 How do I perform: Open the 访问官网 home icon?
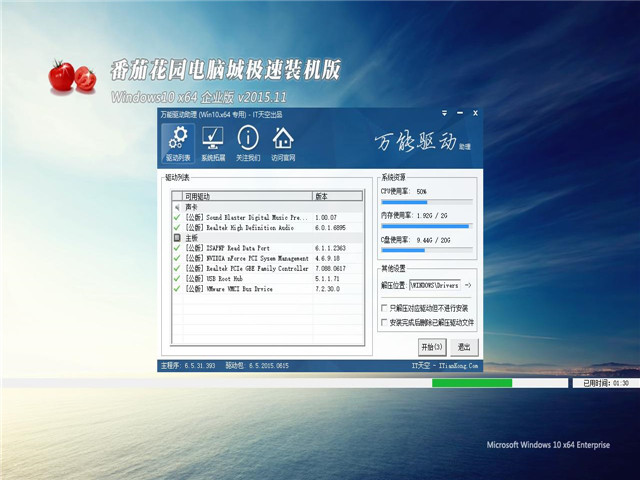click(283, 143)
